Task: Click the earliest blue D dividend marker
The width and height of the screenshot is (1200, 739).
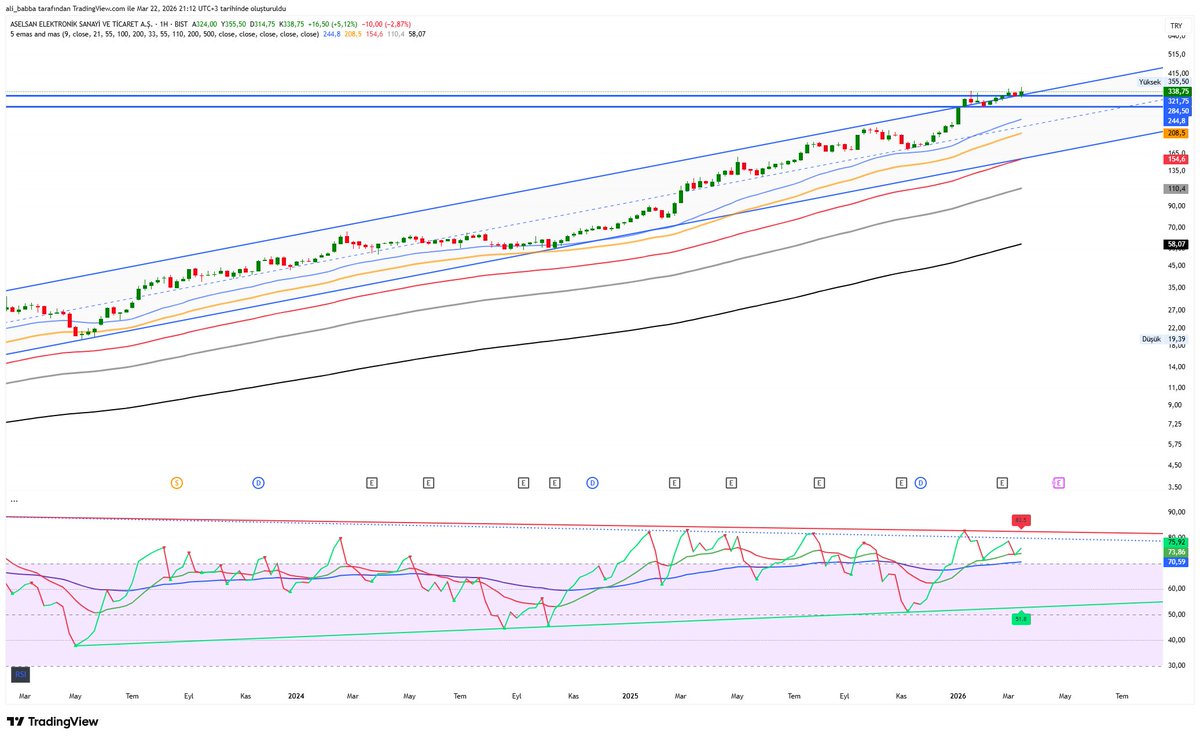Action: pos(258,482)
